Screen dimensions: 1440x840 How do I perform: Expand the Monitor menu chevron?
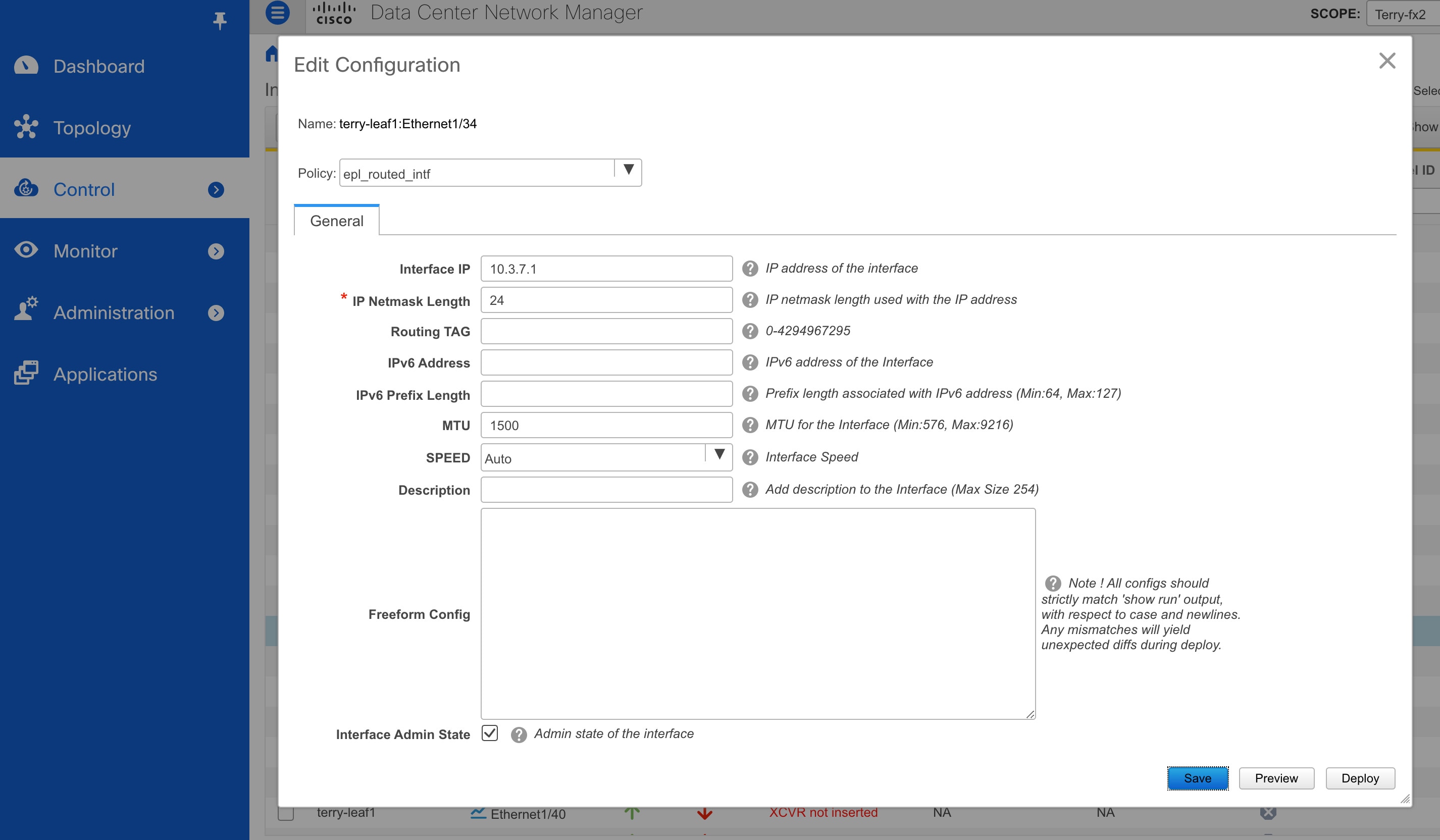216,251
